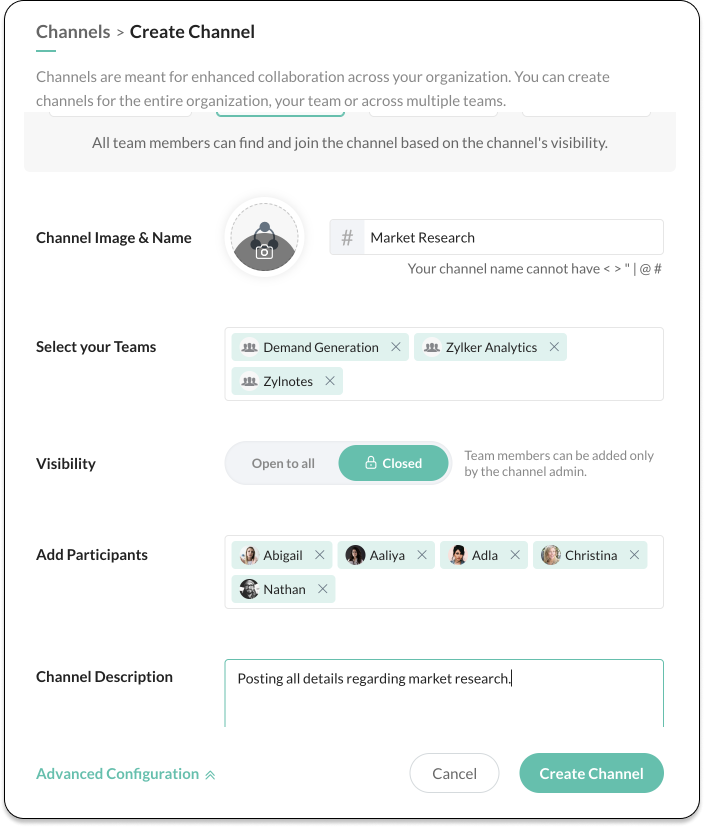Remove Christina from participants

click(x=634, y=555)
